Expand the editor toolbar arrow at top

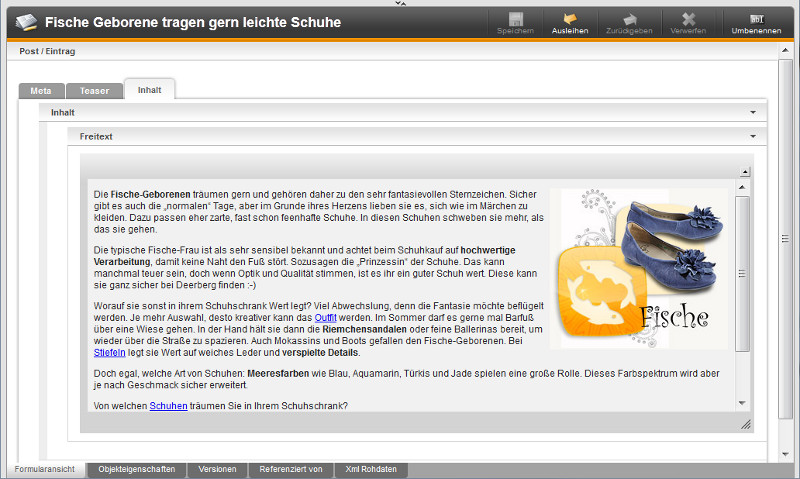point(745,172)
